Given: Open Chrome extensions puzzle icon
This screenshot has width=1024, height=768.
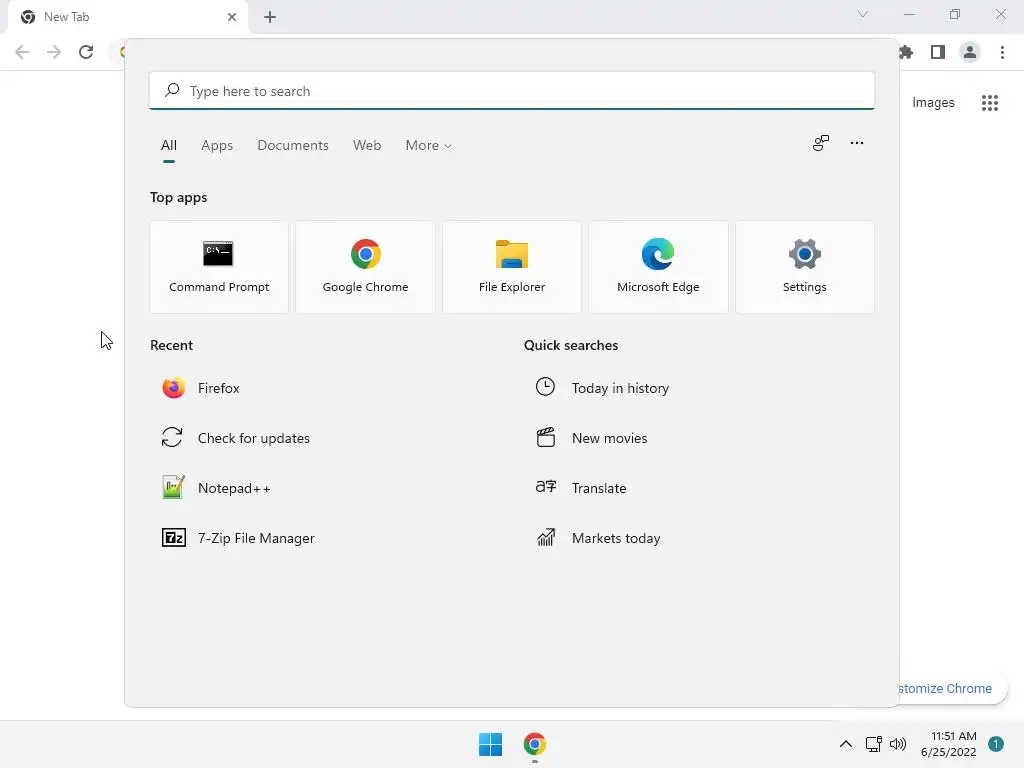Looking at the screenshot, I should coord(906,52).
